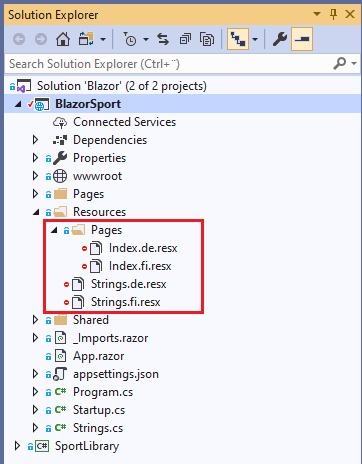Expand the Dependencies node

coord(35,140)
